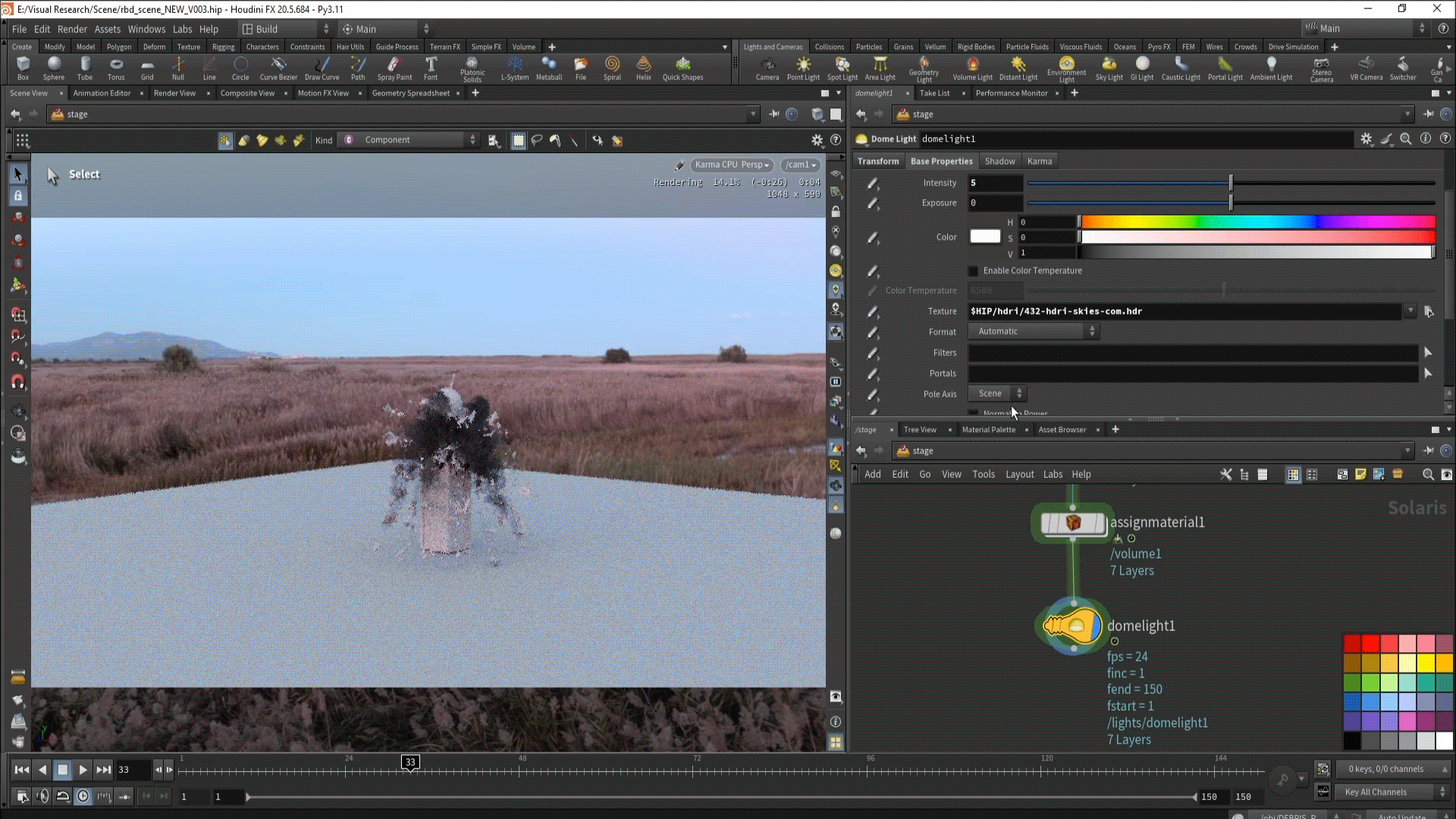1456x819 pixels.
Task: Open the Format Automatic dropdown
Action: point(1033,331)
